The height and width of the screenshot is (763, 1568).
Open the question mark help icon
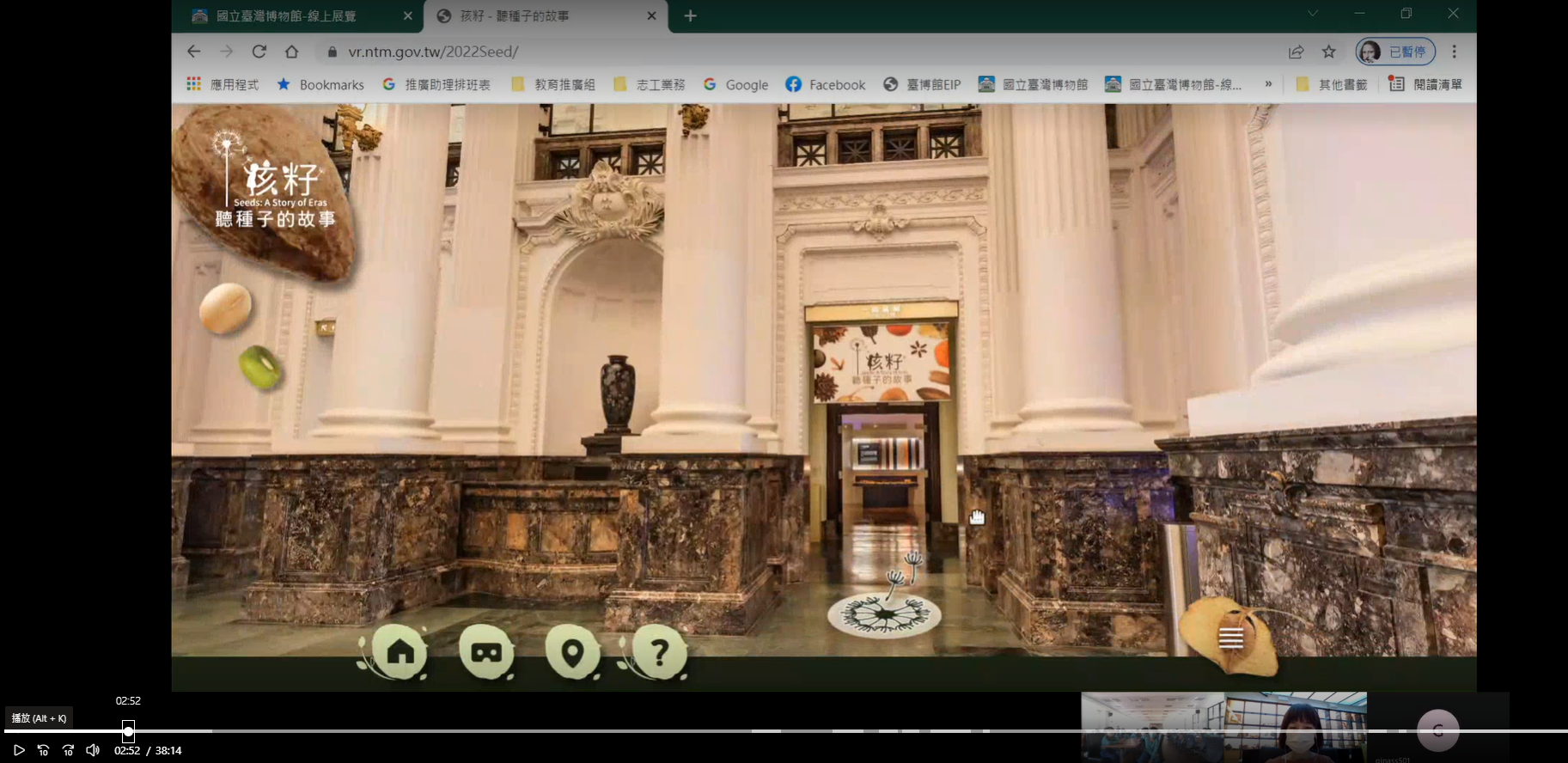659,653
